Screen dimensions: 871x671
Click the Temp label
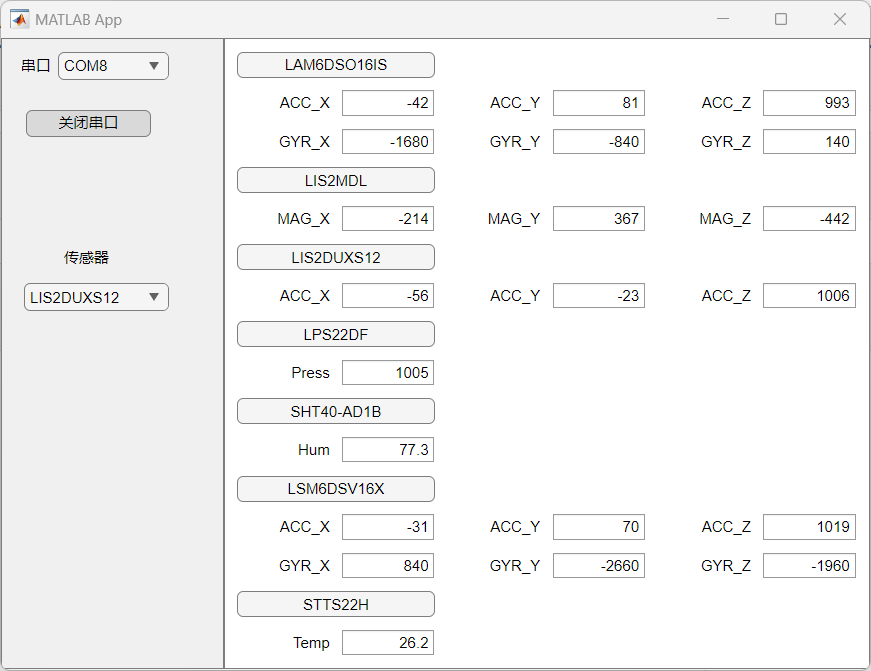(311, 643)
